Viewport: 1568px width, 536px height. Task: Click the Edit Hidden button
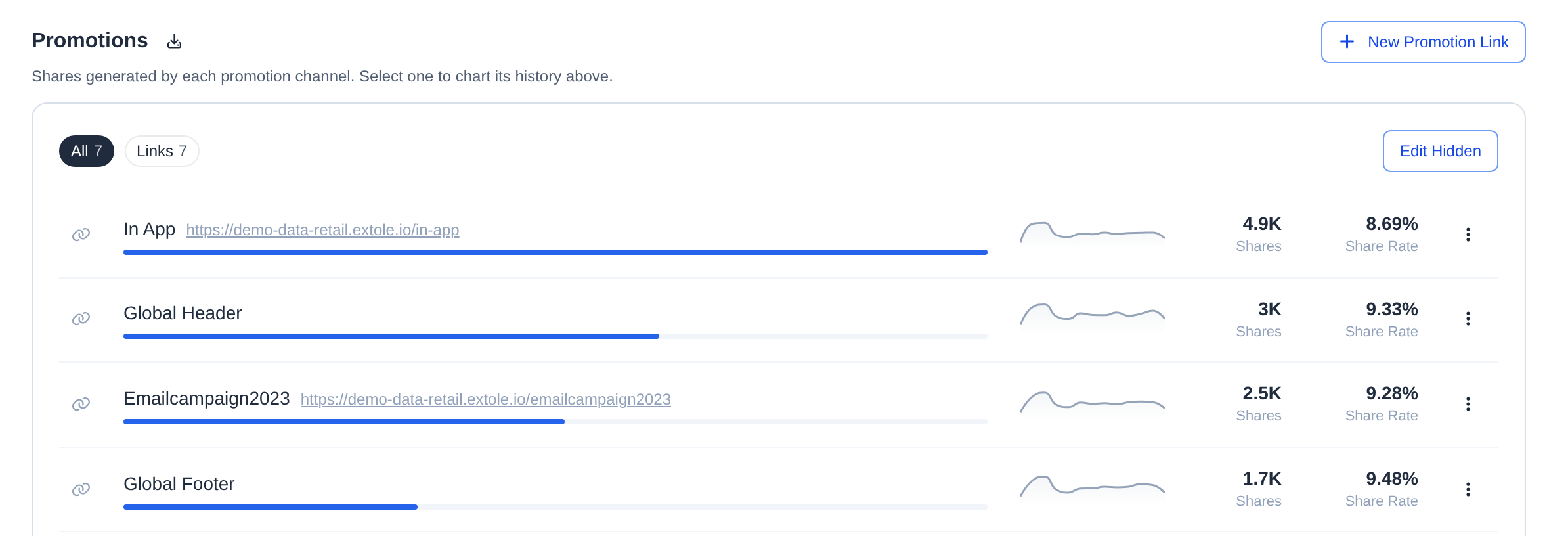1441,151
